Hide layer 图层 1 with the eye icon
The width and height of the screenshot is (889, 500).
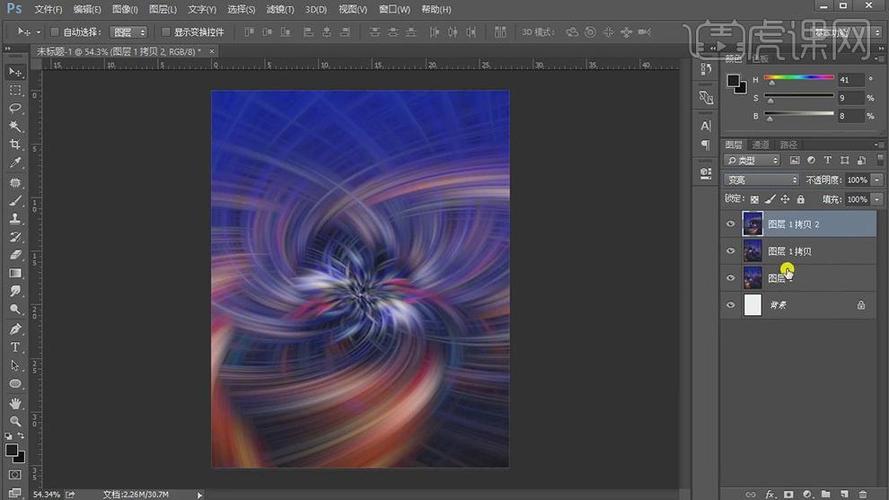[x=731, y=278]
